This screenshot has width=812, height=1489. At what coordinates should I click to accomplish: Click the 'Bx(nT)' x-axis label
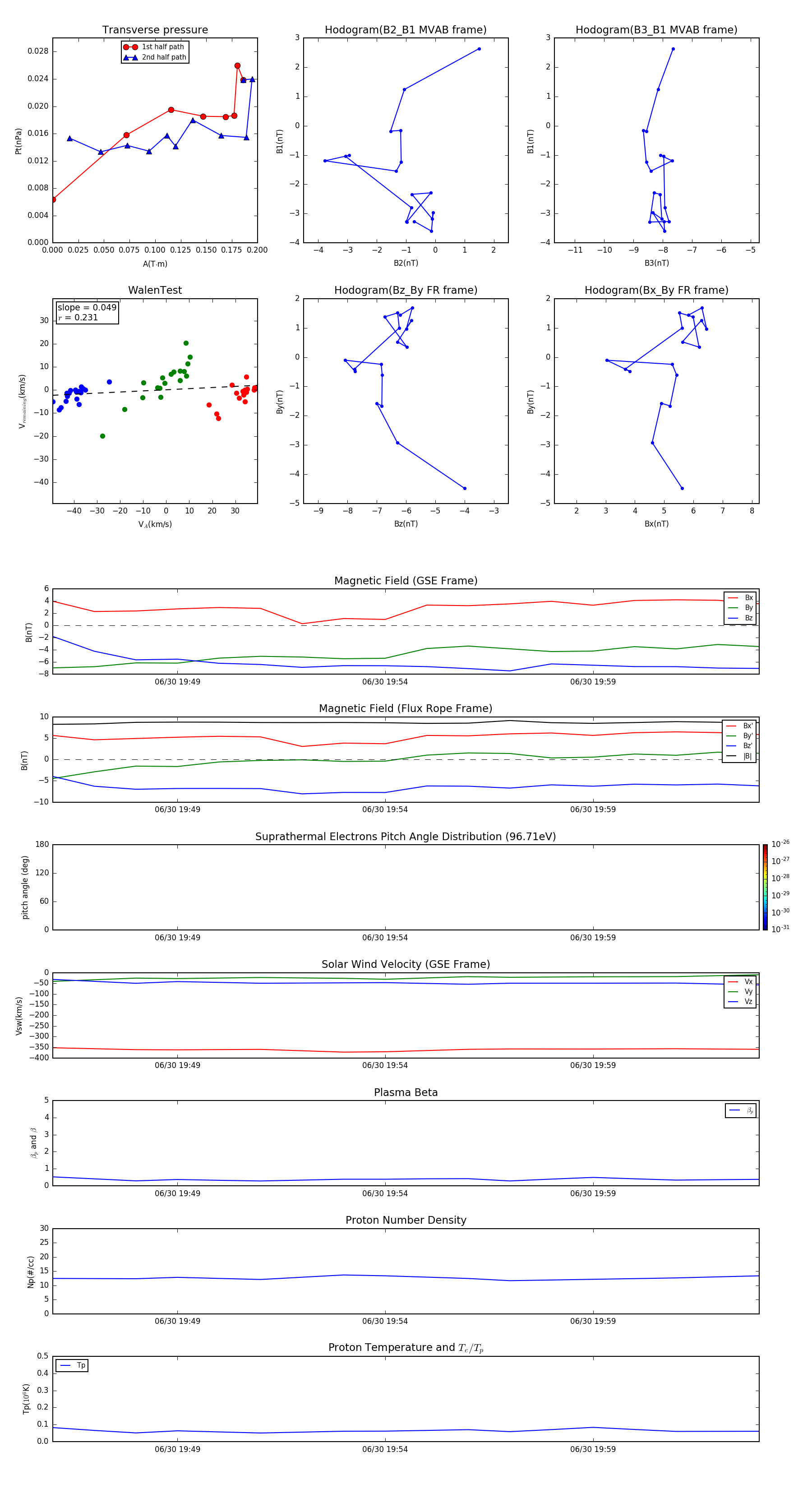click(656, 524)
